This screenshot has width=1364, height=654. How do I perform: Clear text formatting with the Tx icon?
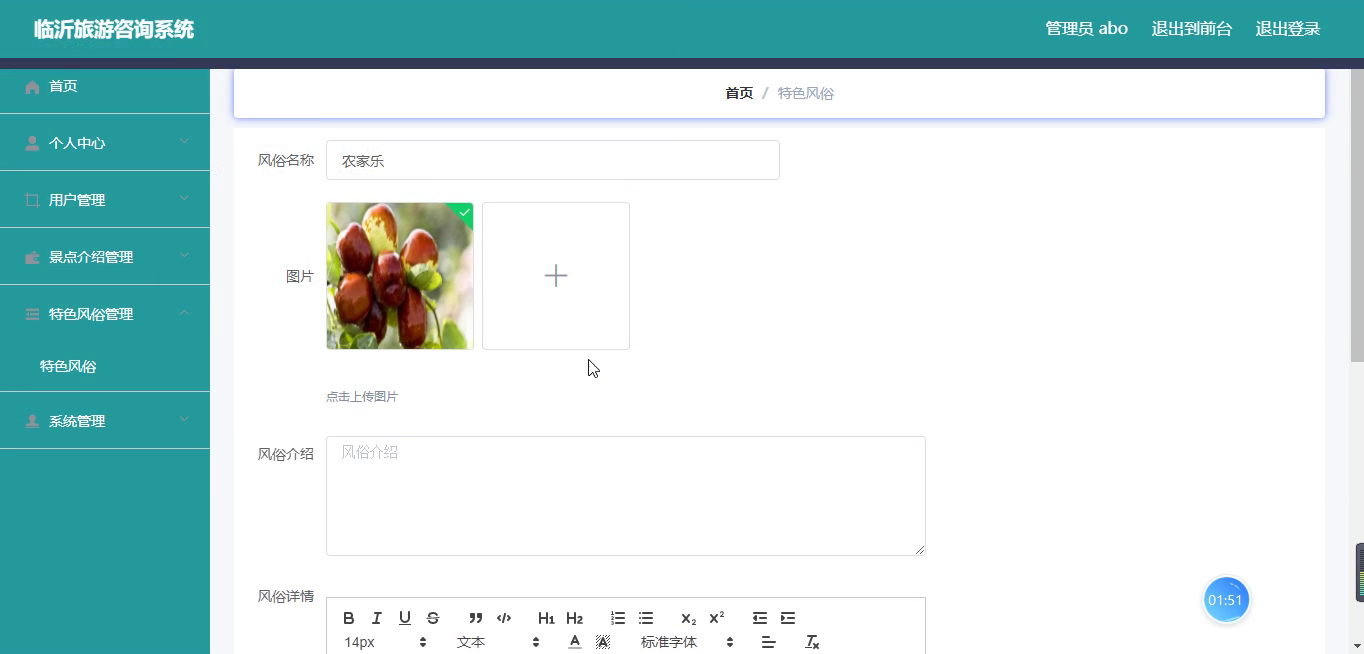[812, 642]
